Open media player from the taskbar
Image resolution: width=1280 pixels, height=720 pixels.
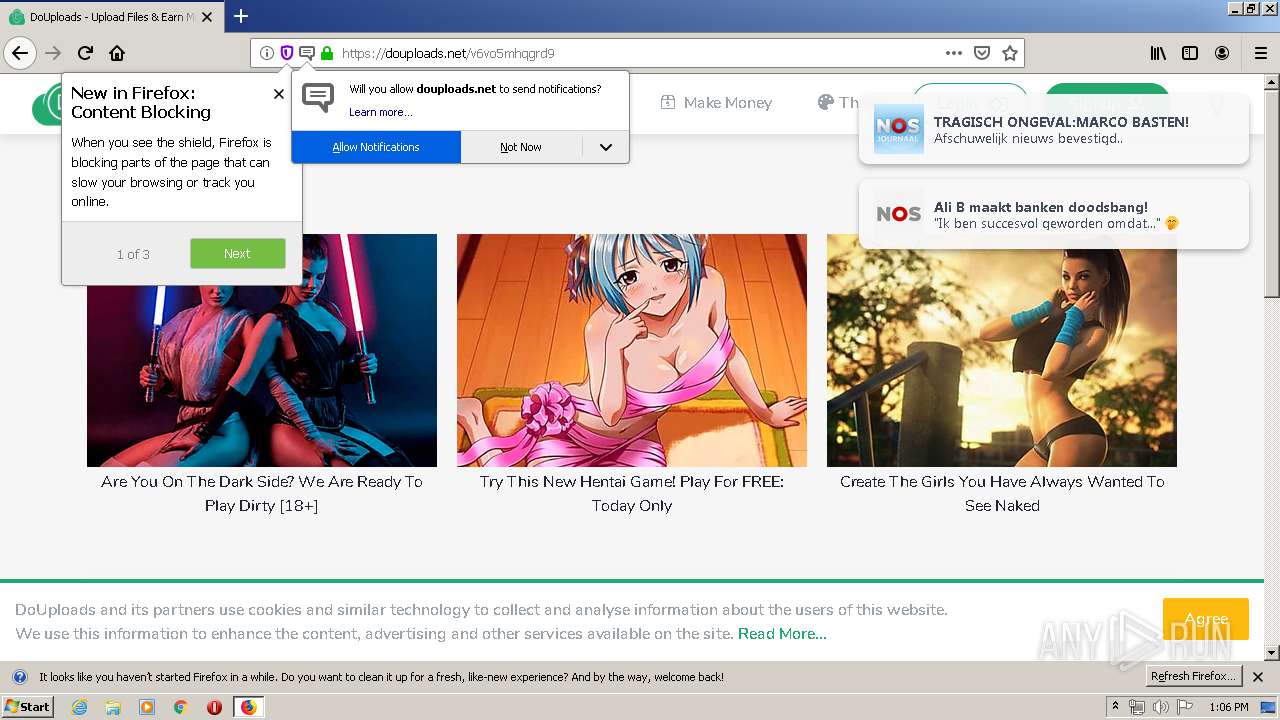click(147, 707)
